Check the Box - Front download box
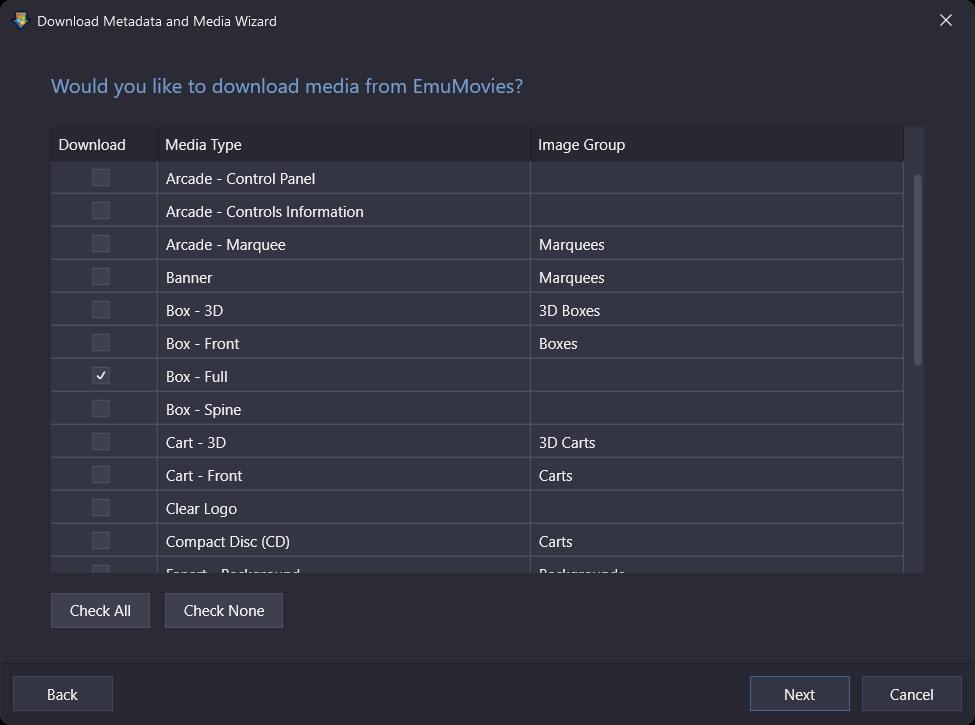 coord(101,343)
